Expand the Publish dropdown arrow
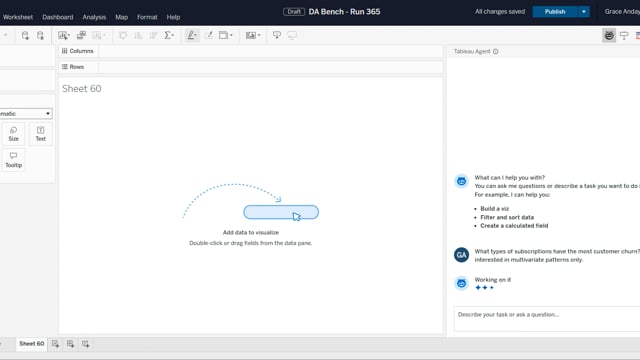Screen dimensions: 640x360 (x=584, y=12)
